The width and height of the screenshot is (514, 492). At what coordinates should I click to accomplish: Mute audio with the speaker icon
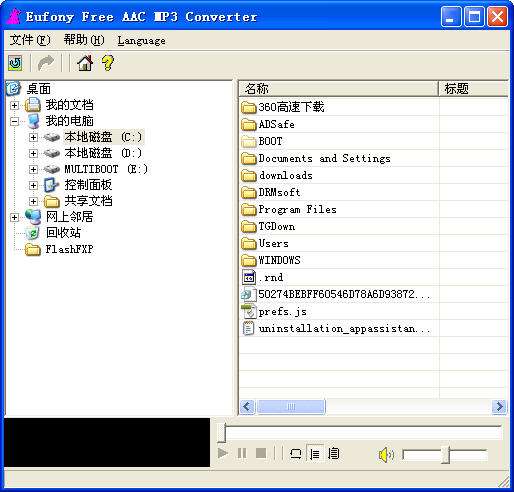[x=386, y=454]
